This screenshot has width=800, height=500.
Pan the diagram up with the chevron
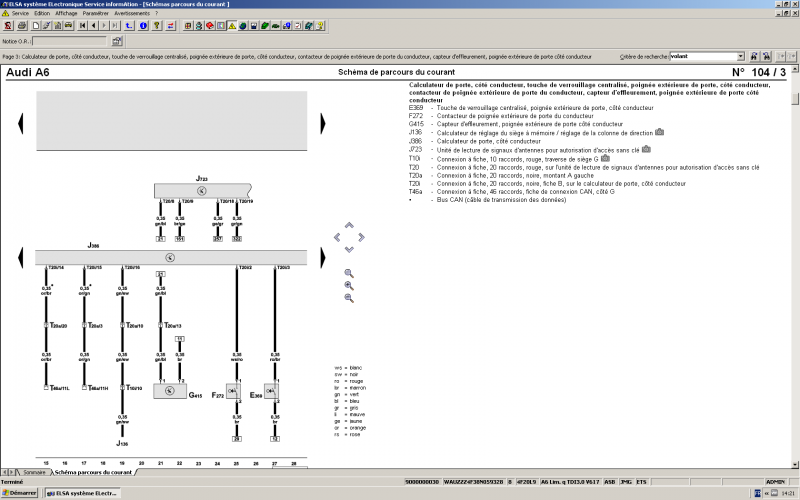point(349,225)
